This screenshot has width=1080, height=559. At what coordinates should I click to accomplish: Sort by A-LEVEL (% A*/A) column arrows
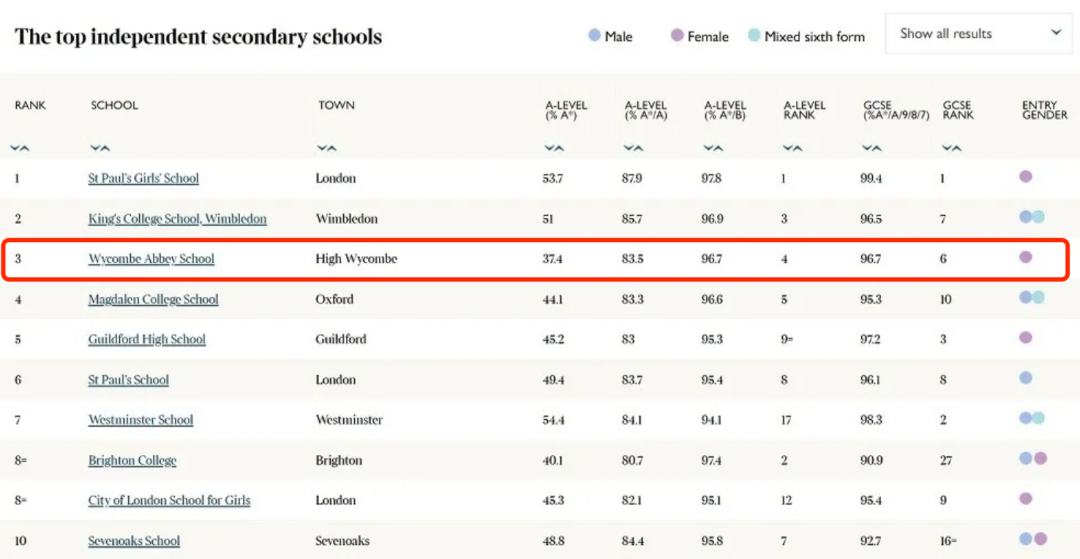[x=634, y=148]
